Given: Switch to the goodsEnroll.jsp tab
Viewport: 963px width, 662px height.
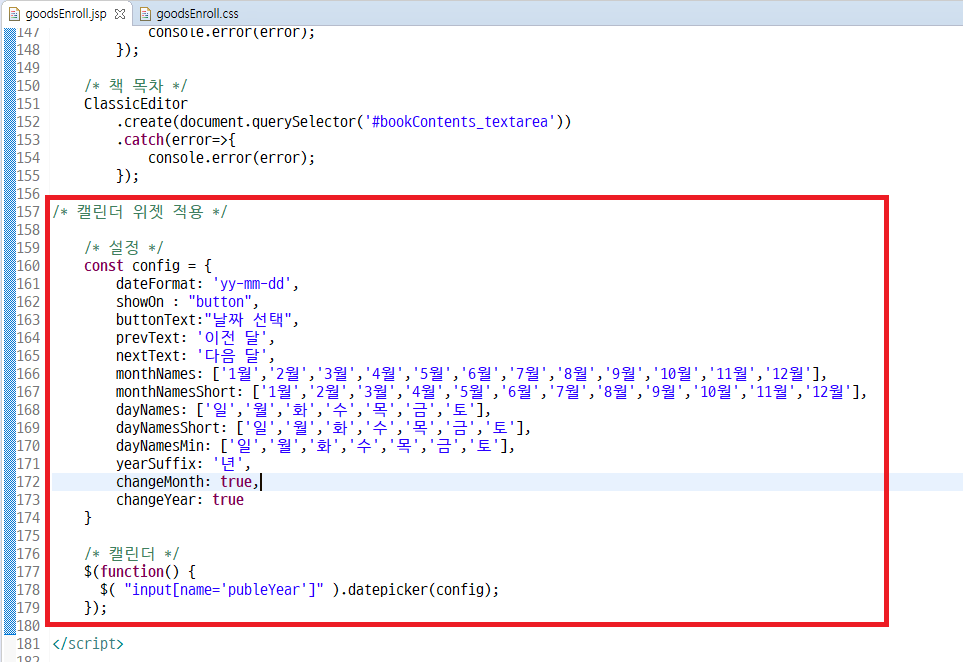Looking at the screenshot, I should [66, 14].
